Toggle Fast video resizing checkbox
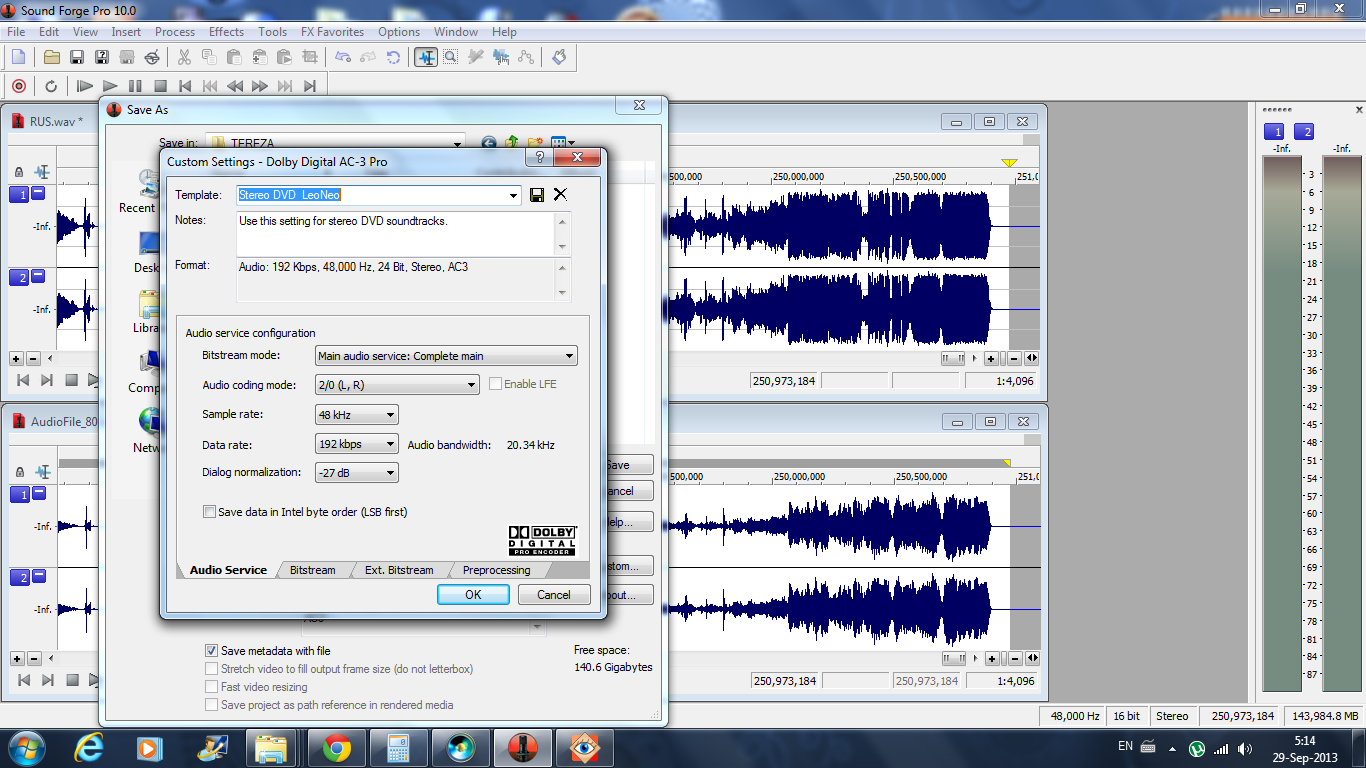The height and width of the screenshot is (768, 1366). (211, 687)
